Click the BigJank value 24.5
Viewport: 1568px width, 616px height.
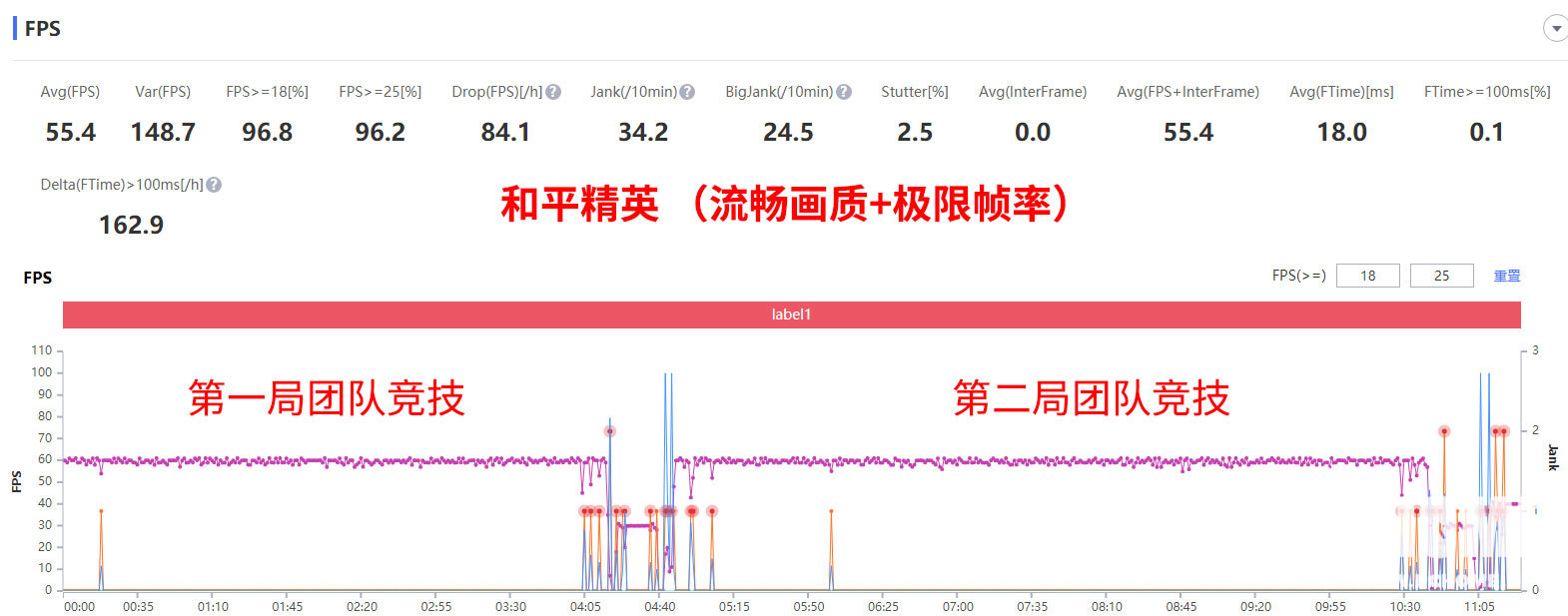[788, 133]
